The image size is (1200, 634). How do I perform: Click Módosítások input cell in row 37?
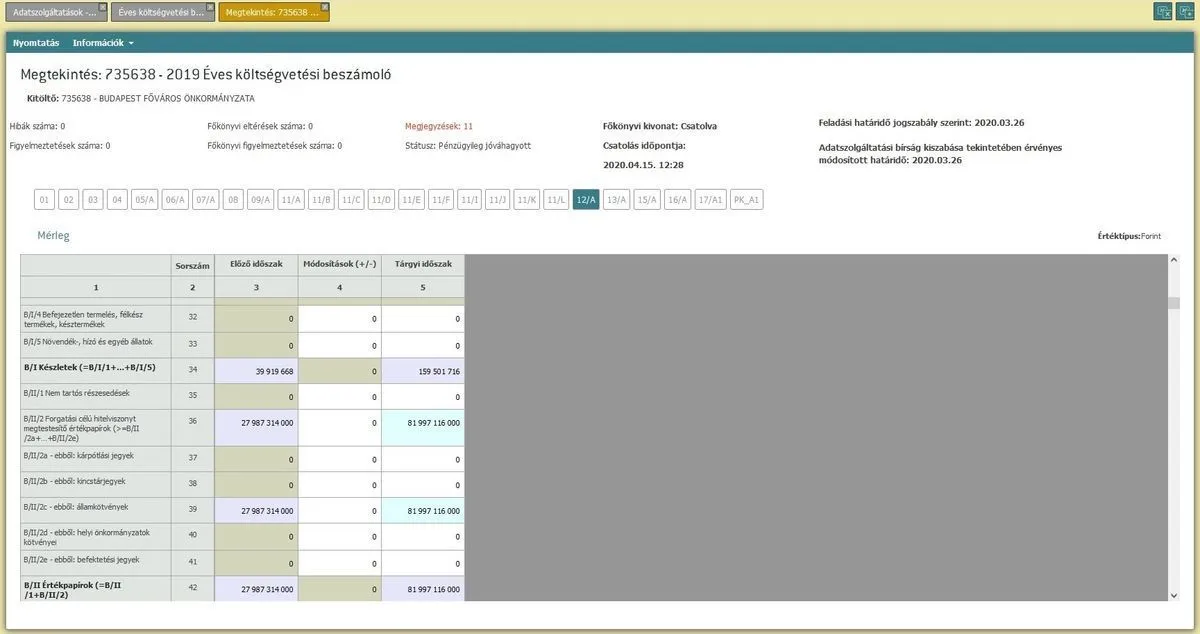(x=339, y=459)
